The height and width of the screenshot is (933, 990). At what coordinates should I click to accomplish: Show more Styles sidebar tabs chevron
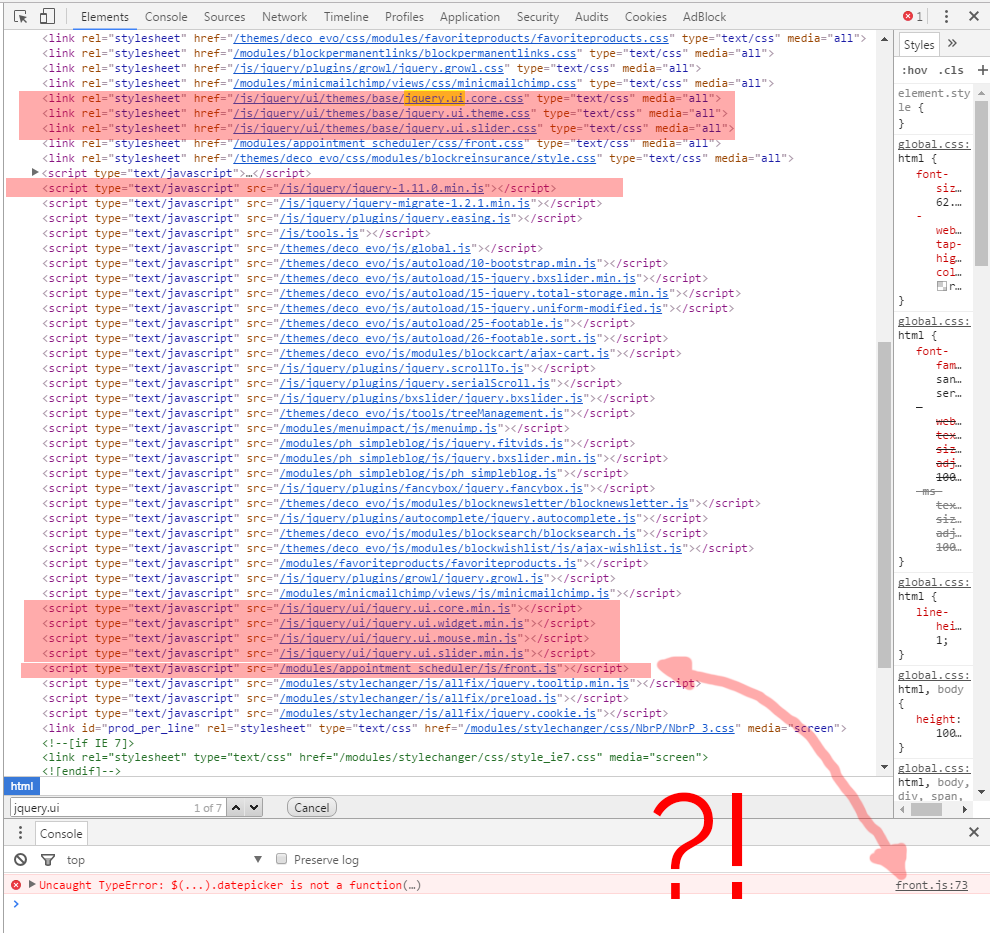click(952, 44)
